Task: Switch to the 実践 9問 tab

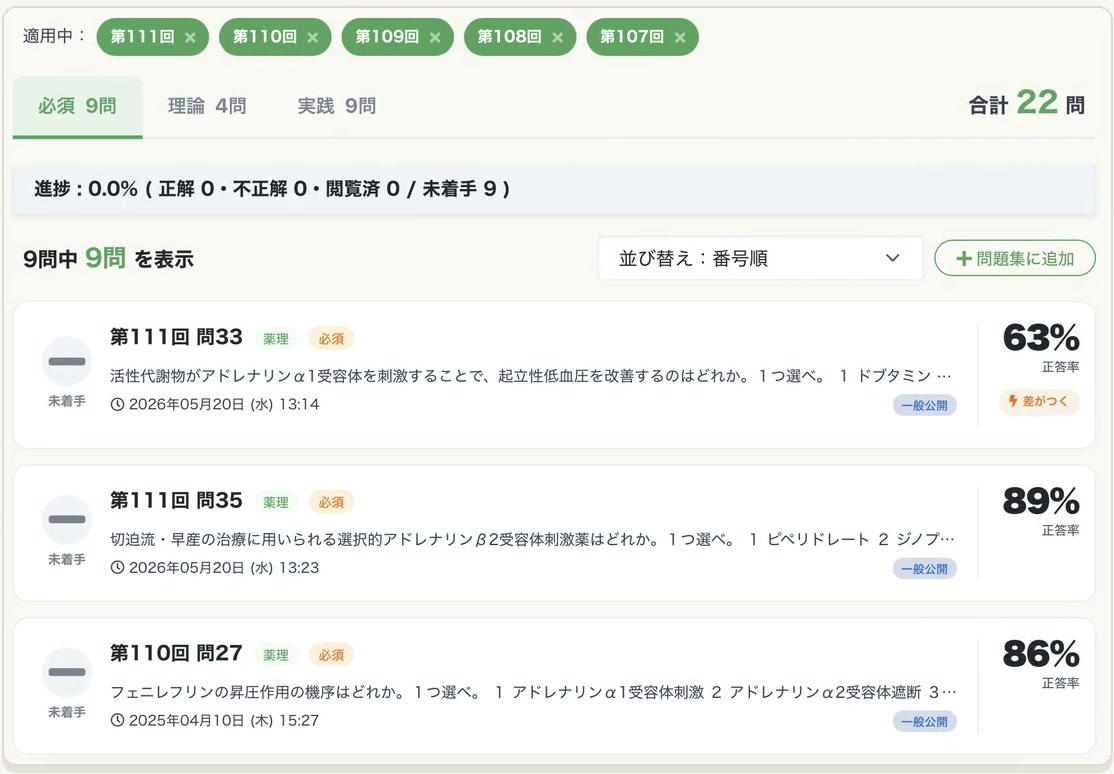Action: point(336,107)
